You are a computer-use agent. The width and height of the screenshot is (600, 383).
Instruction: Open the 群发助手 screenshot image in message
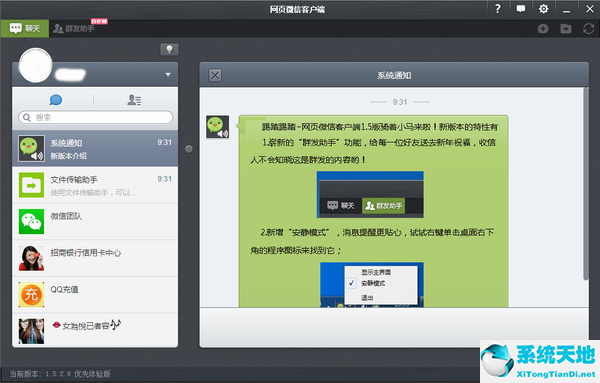pos(370,195)
